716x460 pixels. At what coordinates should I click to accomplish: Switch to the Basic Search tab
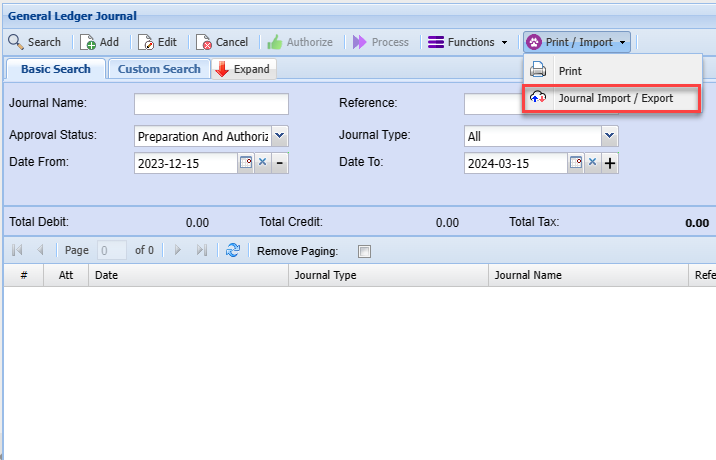click(56, 69)
